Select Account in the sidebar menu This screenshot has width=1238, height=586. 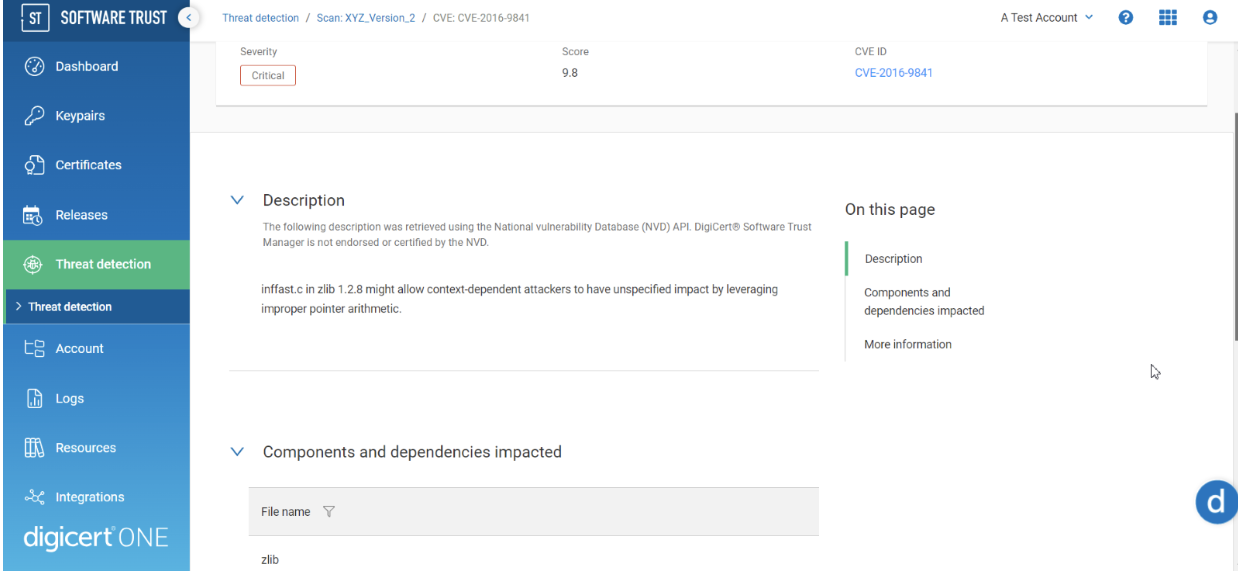coord(79,349)
